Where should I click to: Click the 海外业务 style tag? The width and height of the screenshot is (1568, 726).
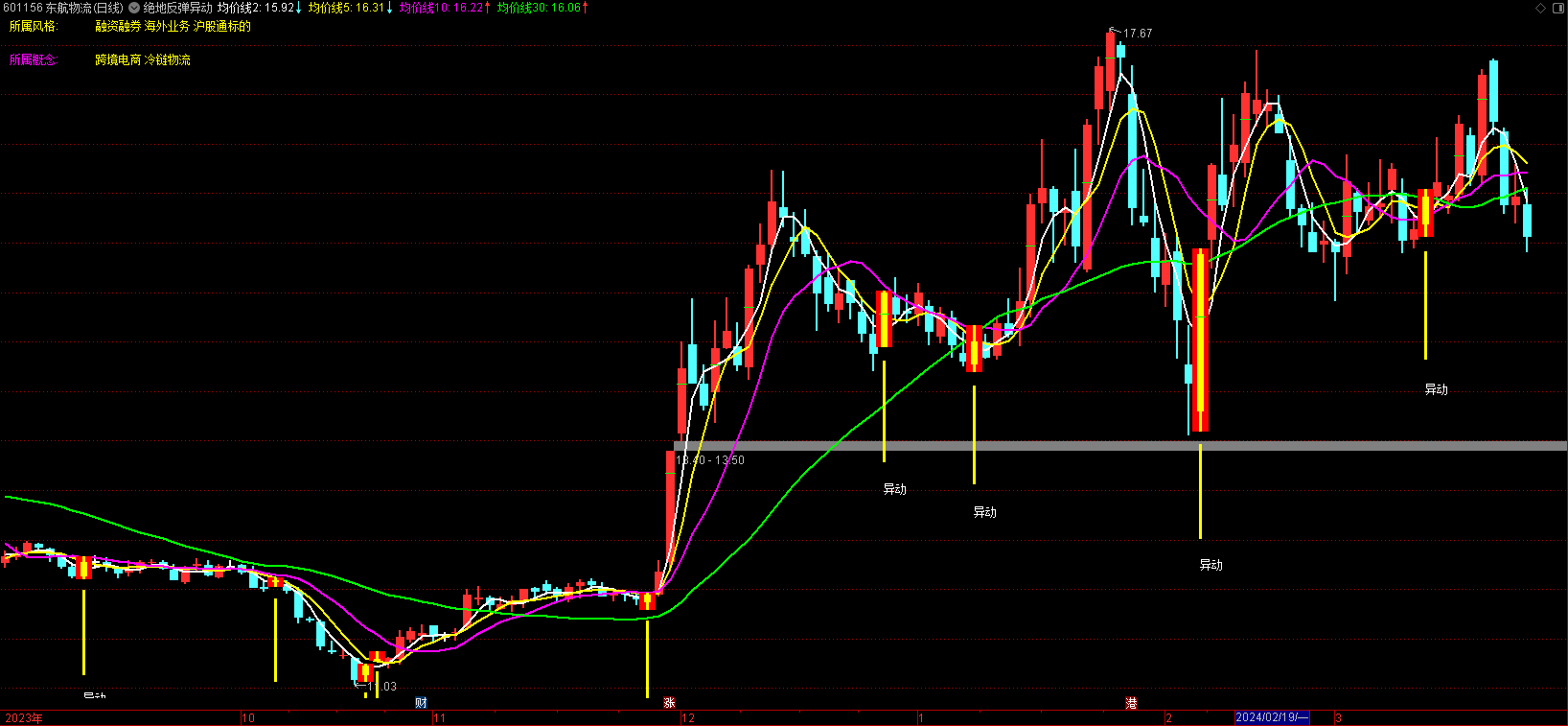tap(167, 26)
